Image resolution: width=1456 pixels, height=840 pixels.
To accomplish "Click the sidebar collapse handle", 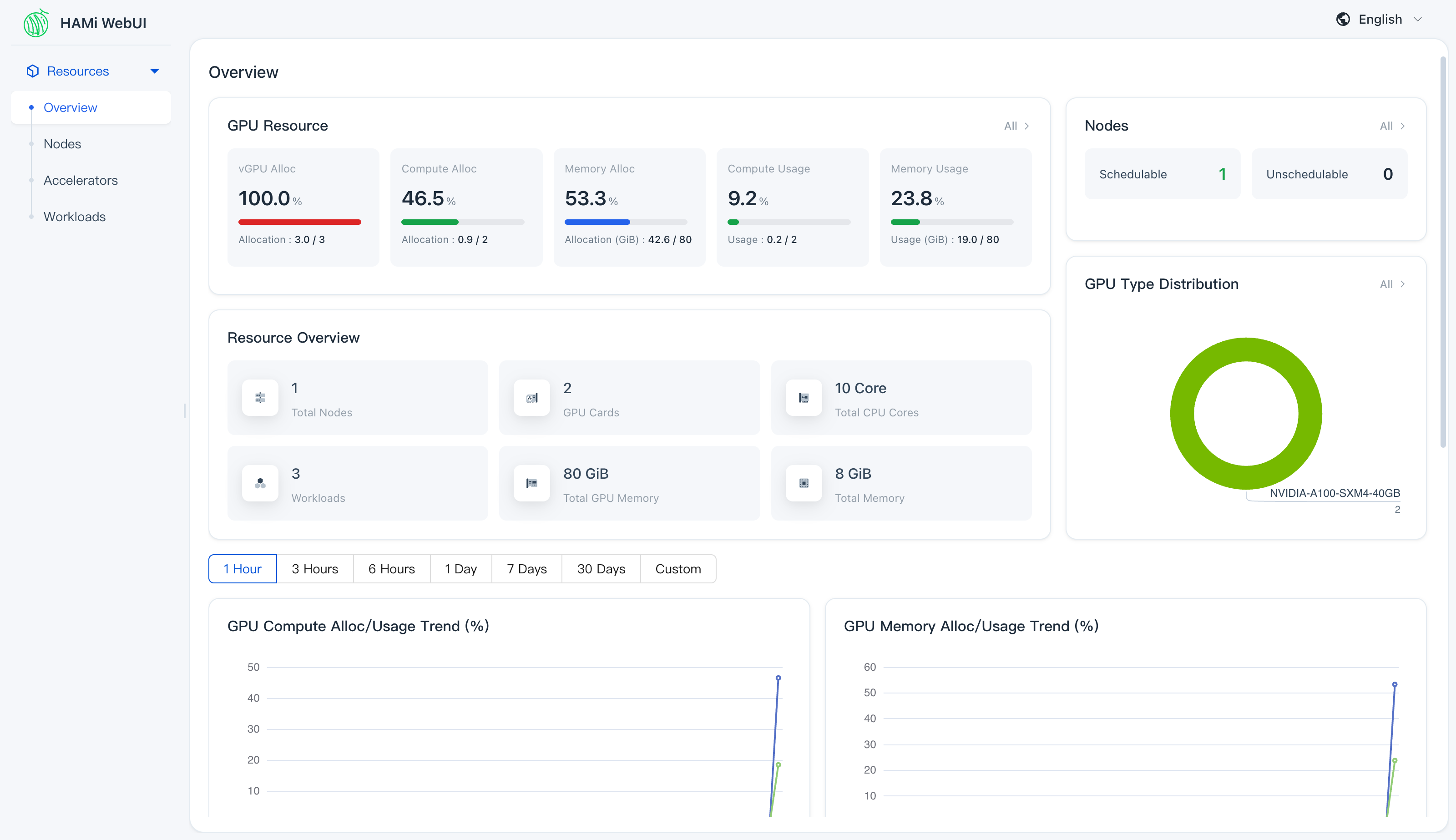I will [x=185, y=411].
